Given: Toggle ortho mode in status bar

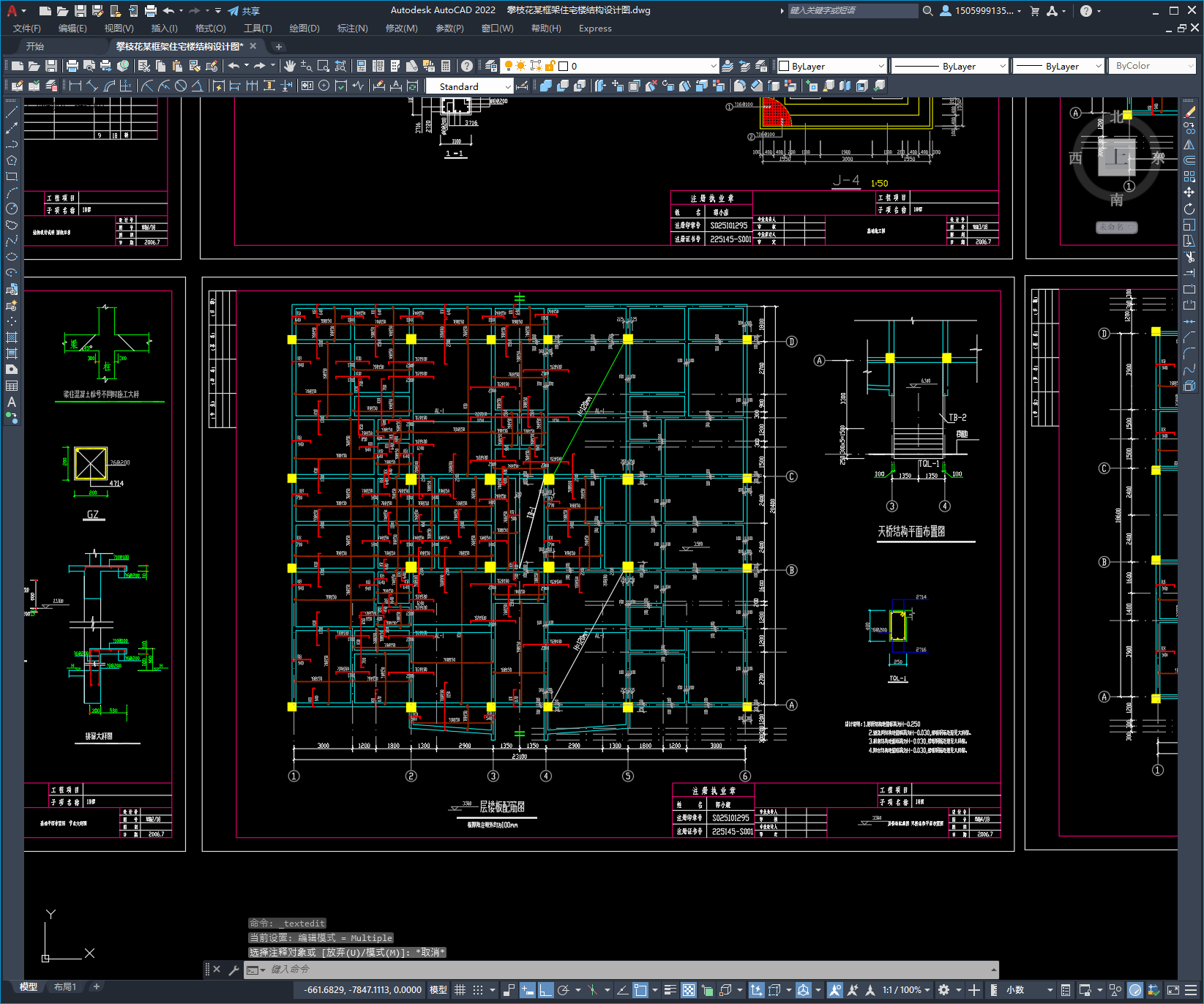Looking at the screenshot, I should 545,990.
